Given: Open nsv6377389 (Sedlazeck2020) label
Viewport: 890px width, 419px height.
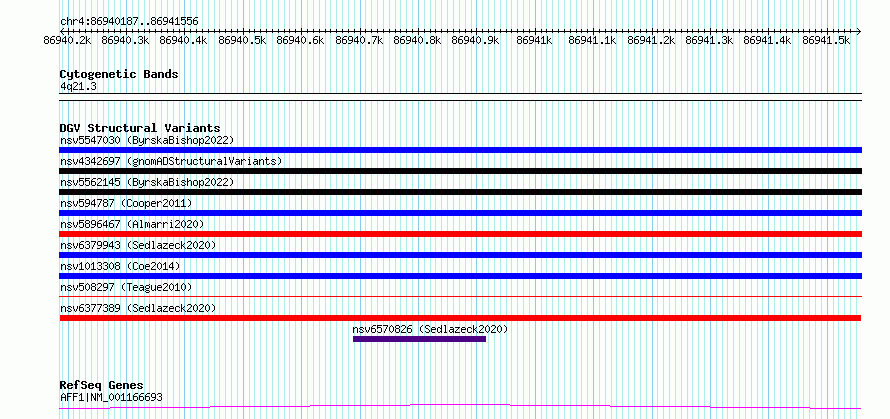Looking at the screenshot, I should [x=138, y=308].
